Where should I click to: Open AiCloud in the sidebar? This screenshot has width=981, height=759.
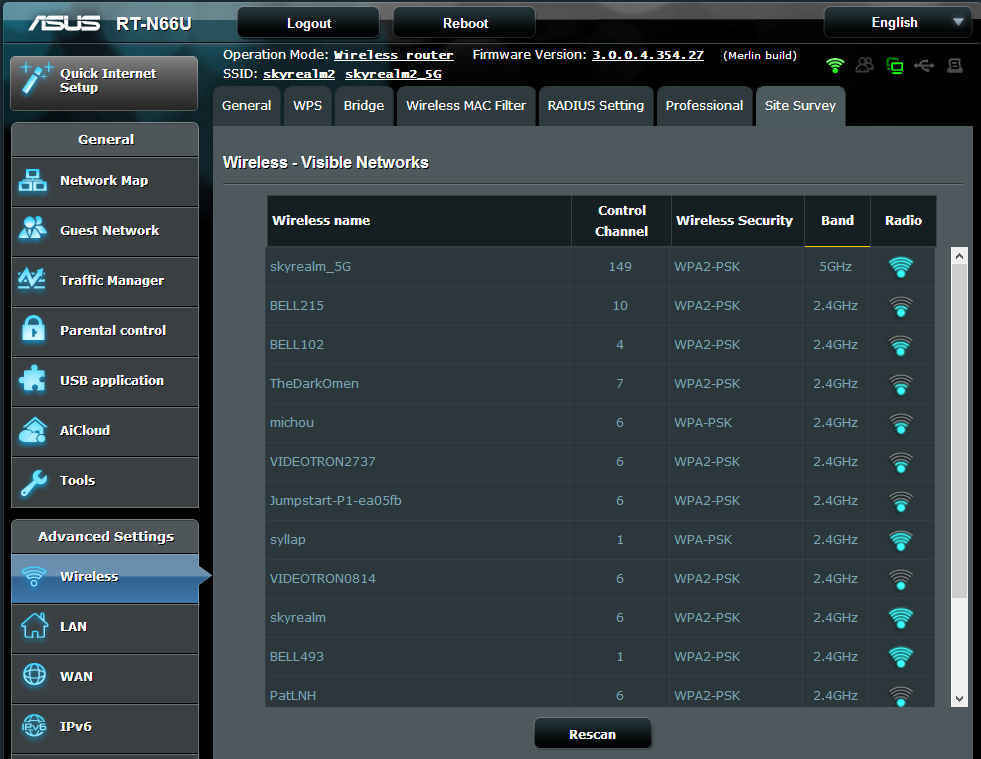pyautogui.click(x=105, y=432)
